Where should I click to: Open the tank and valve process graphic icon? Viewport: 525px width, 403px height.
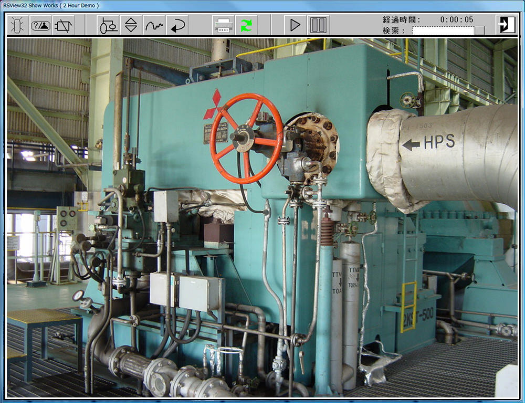[x=108, y=25]
